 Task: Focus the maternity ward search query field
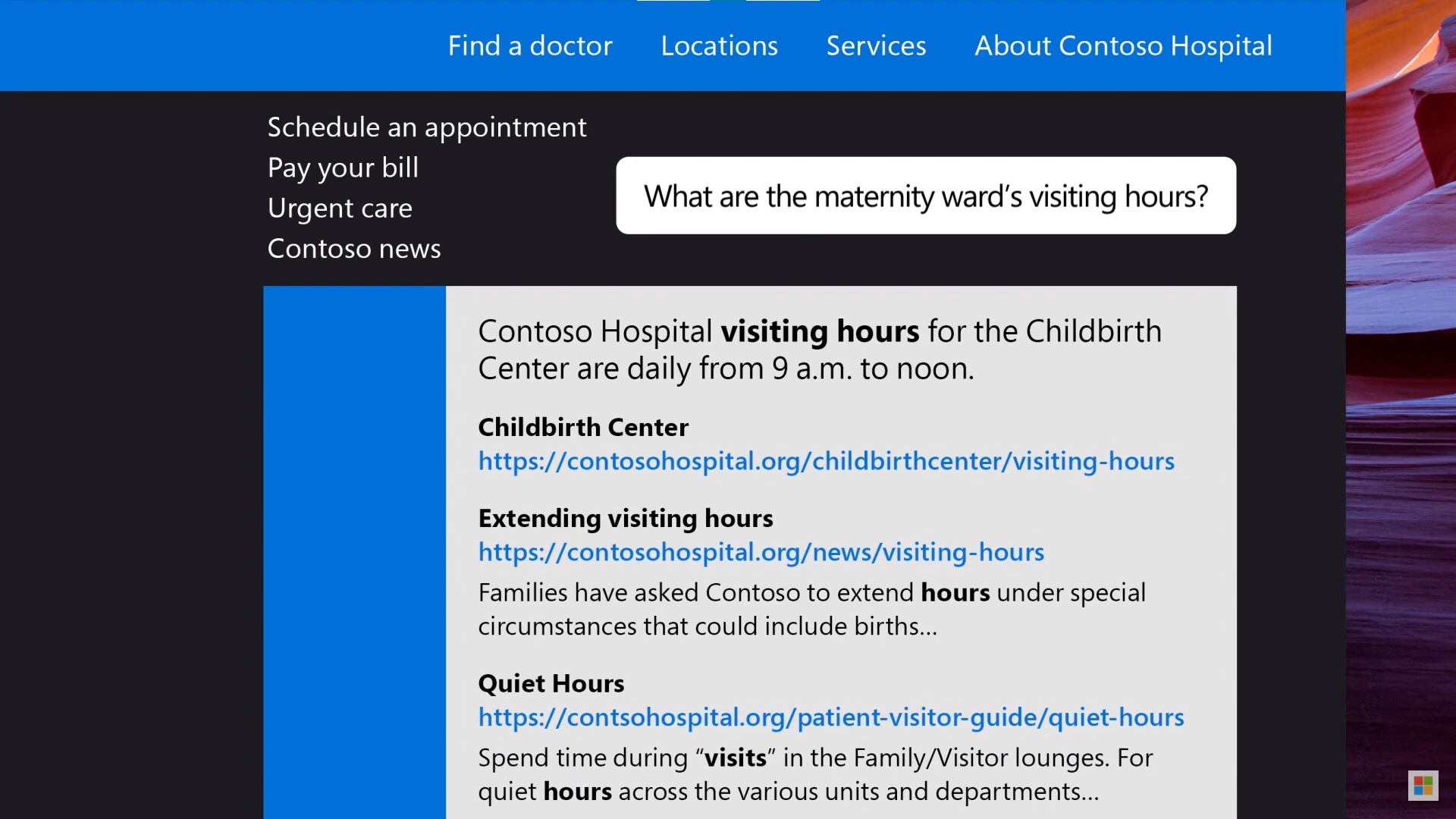(926, 196)
